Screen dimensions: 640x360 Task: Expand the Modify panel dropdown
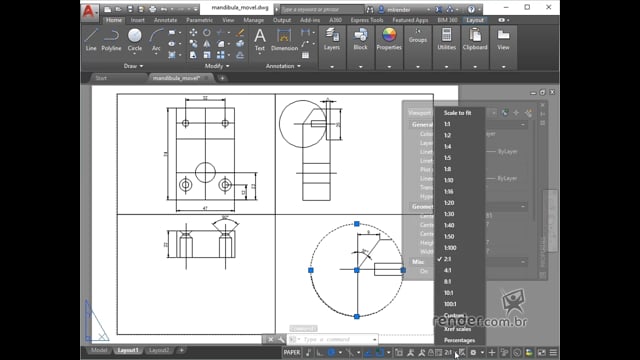217,66
